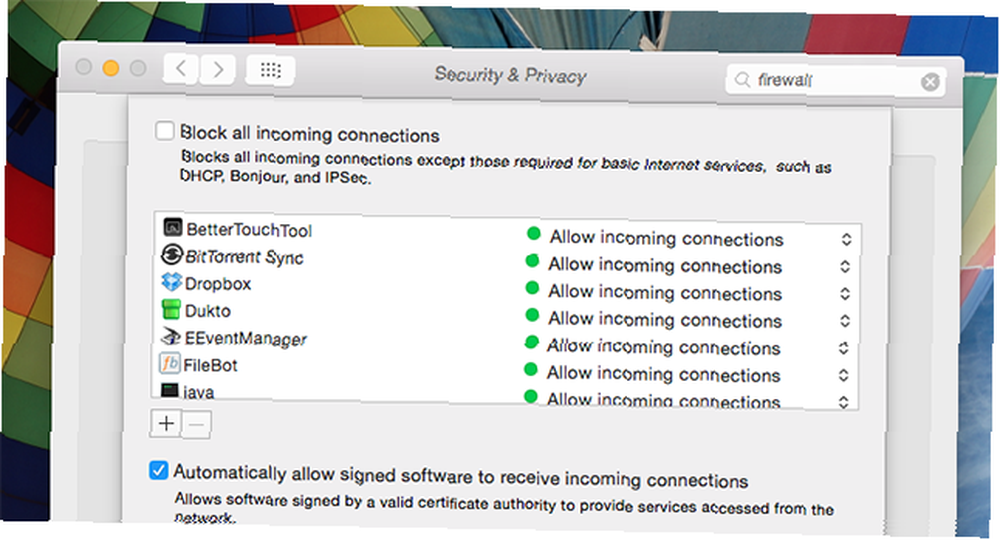The height and width of the screenshot is (540, 1000).
Task: Go back with the left arrow
Action: pos(181,68)
